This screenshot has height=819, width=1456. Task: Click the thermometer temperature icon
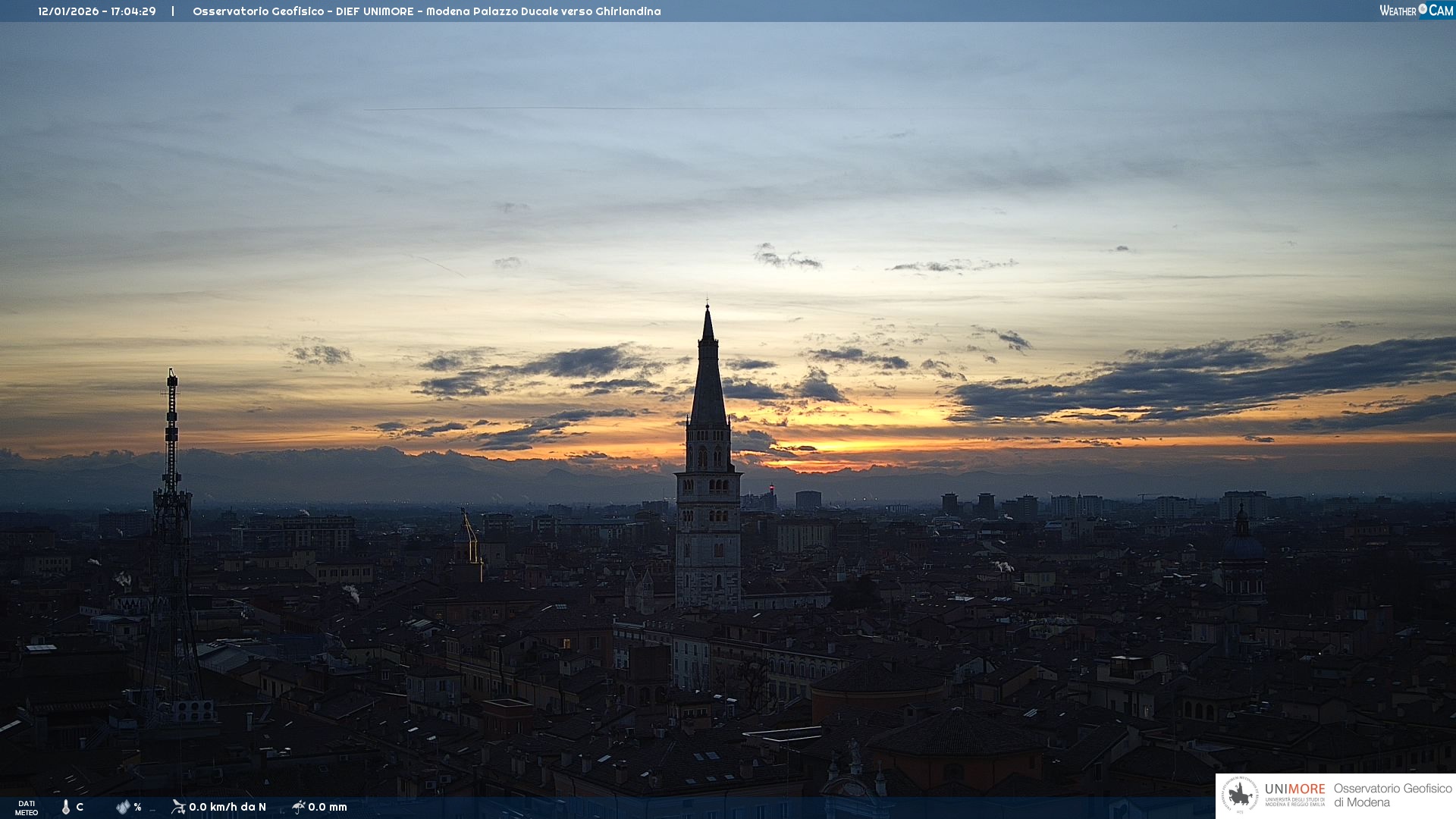pyautogui.click(x=66, y=807)
